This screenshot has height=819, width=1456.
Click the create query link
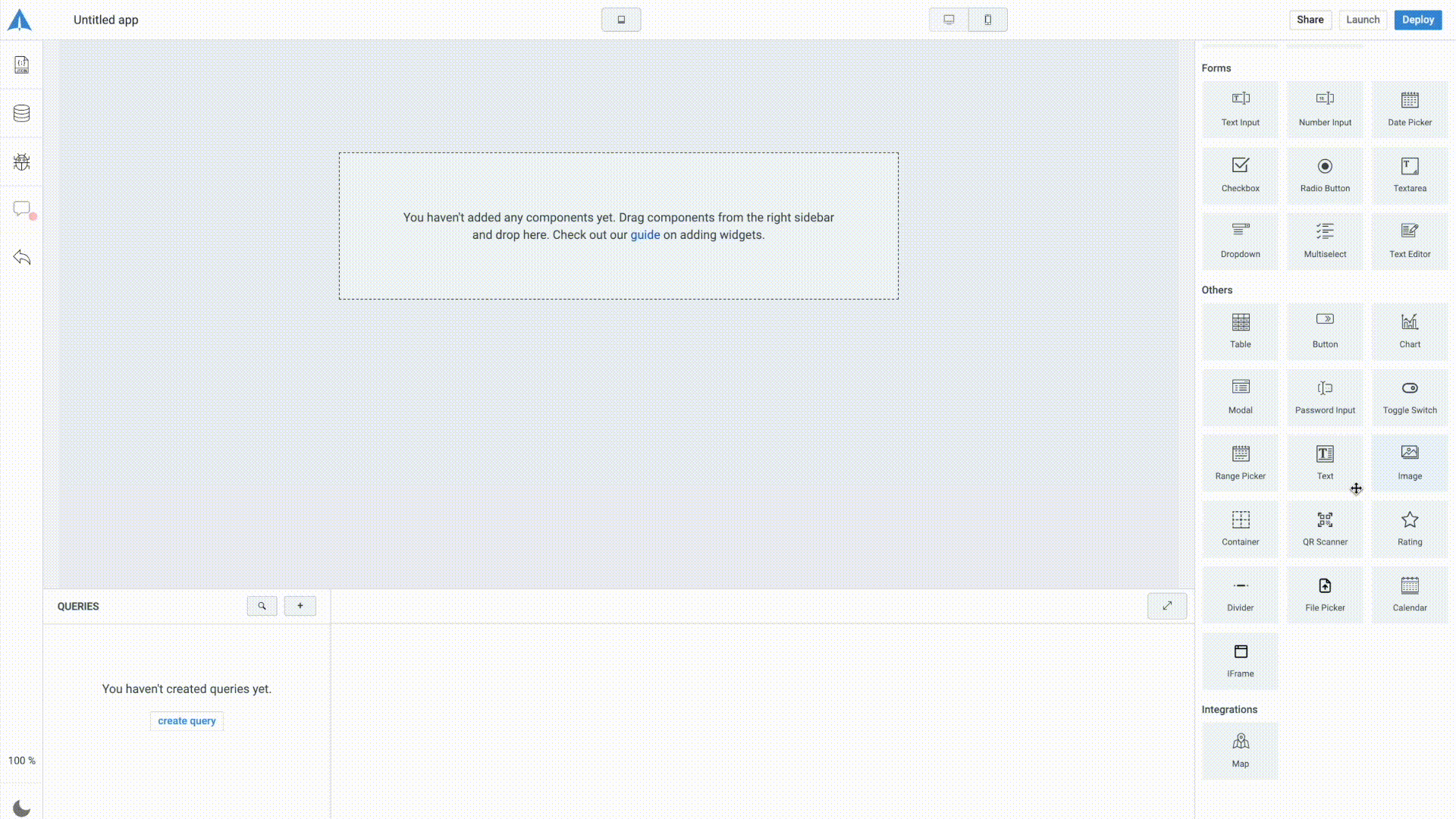pyautogui.click(x=187, y=721)
